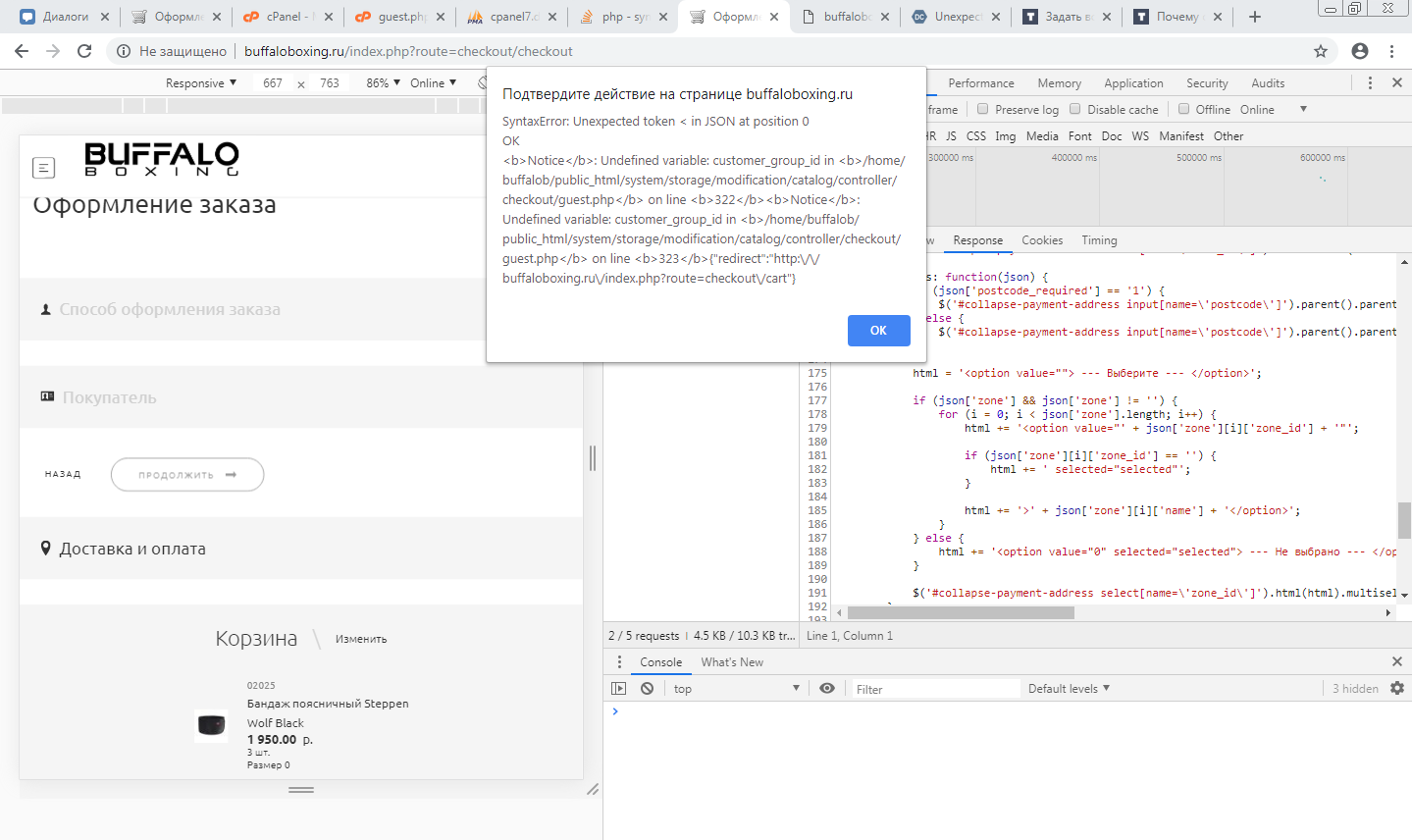Screen dimensions: 1412x840
Task: Filter requests by Doc type
Action: click(1112, 136)
